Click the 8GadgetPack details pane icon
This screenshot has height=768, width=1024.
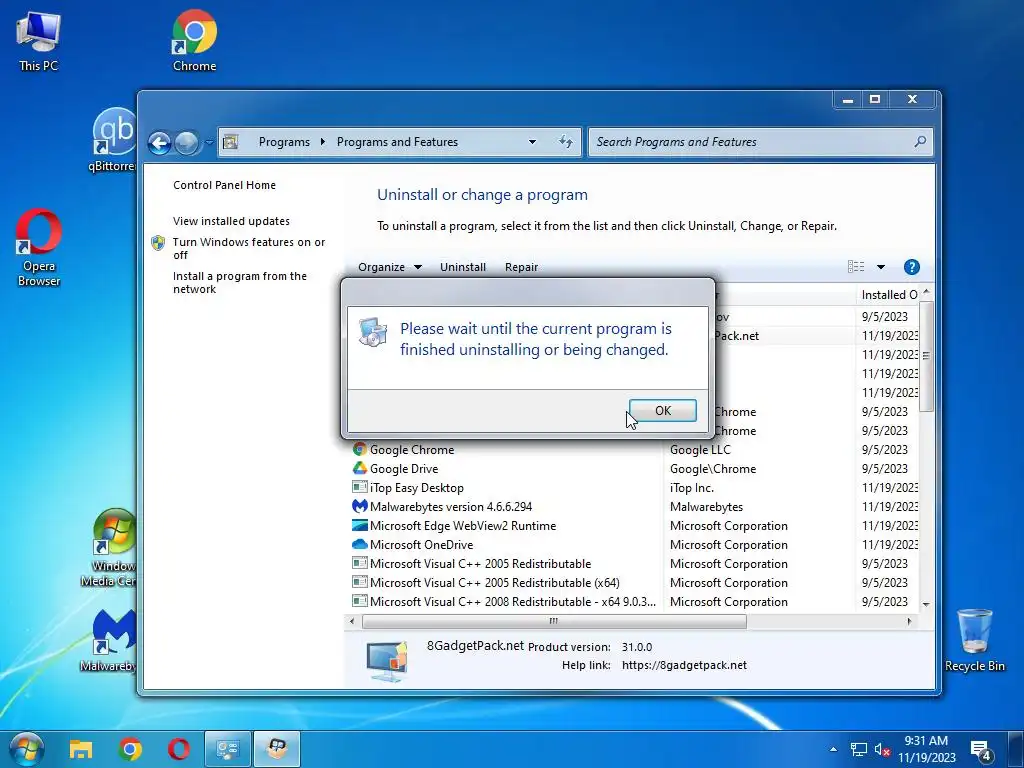(387, 661)
